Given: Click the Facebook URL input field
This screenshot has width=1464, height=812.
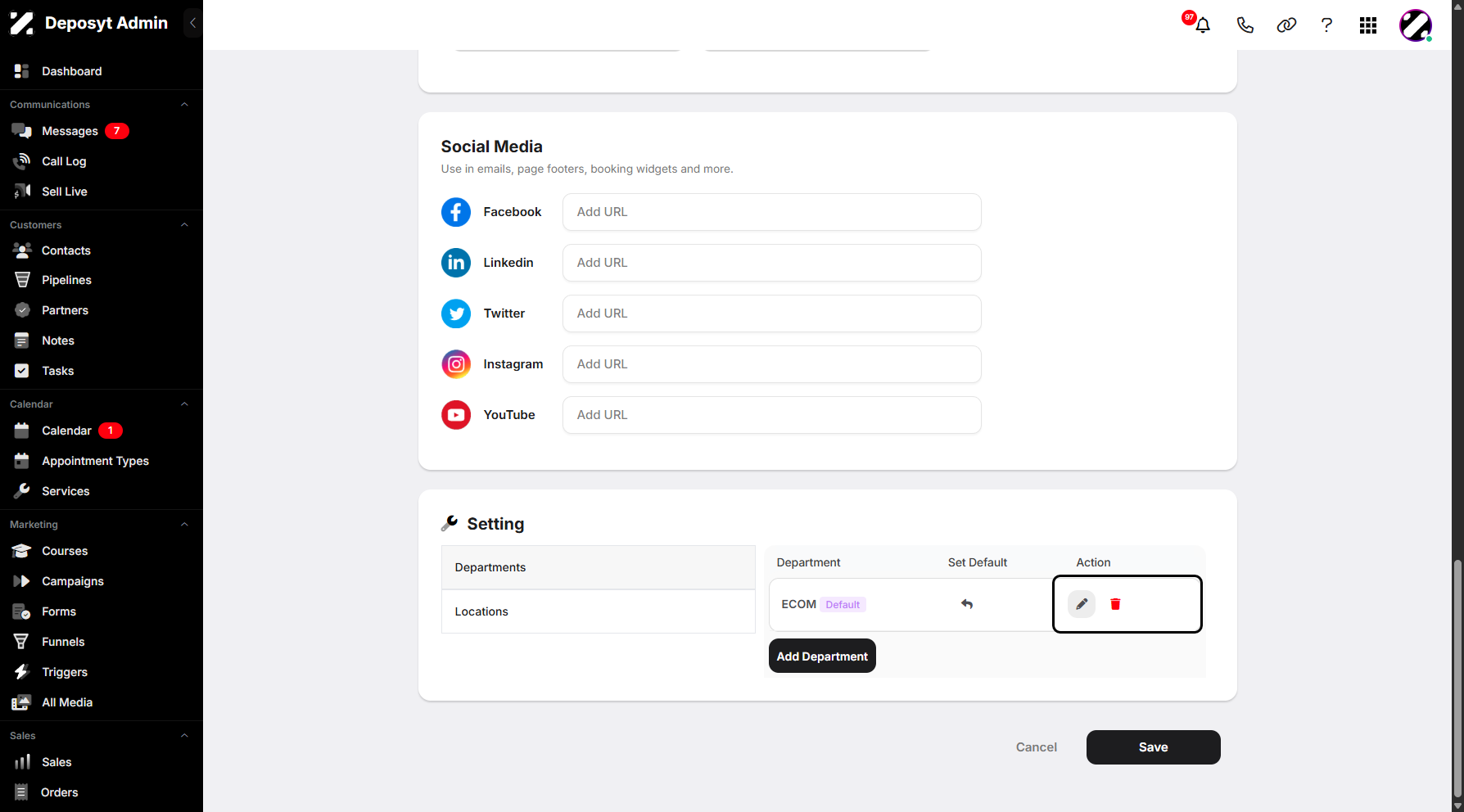Looking at the screenshot, I should pyautogui.click(x=771, y=212).
